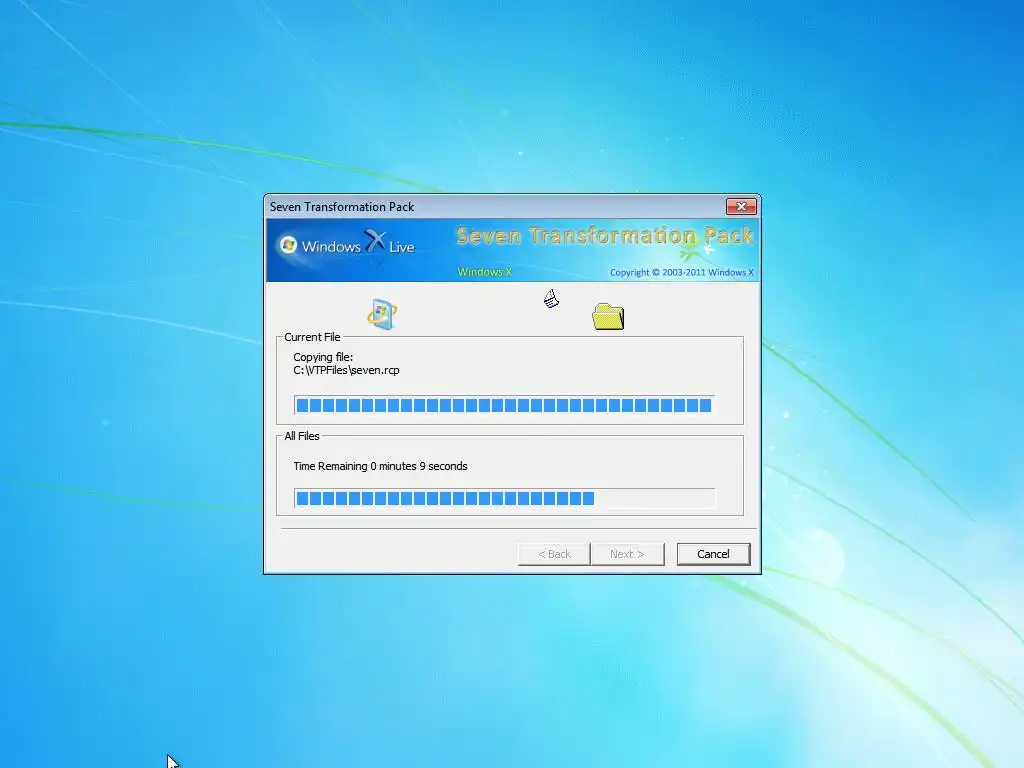Click the 'Copying file:' label

pos(323,357)
